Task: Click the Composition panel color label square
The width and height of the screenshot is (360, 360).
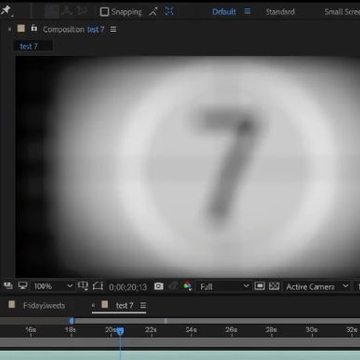Action: pos(21,29)
